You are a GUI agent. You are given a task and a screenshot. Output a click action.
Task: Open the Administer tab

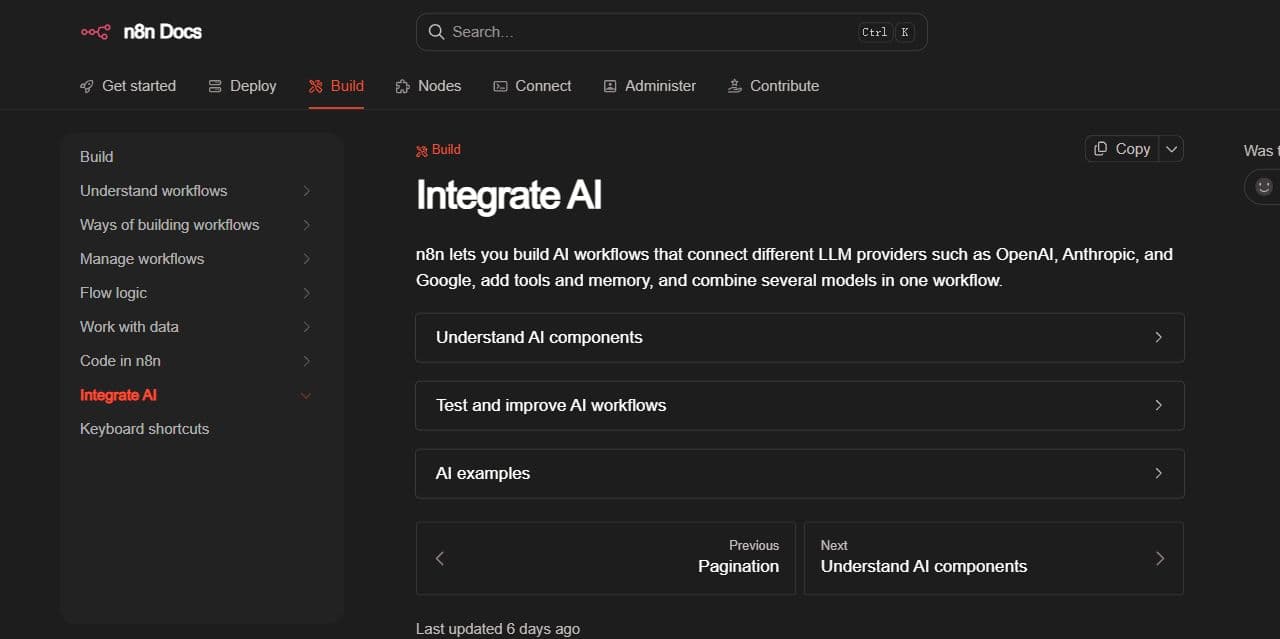(650, 86)
